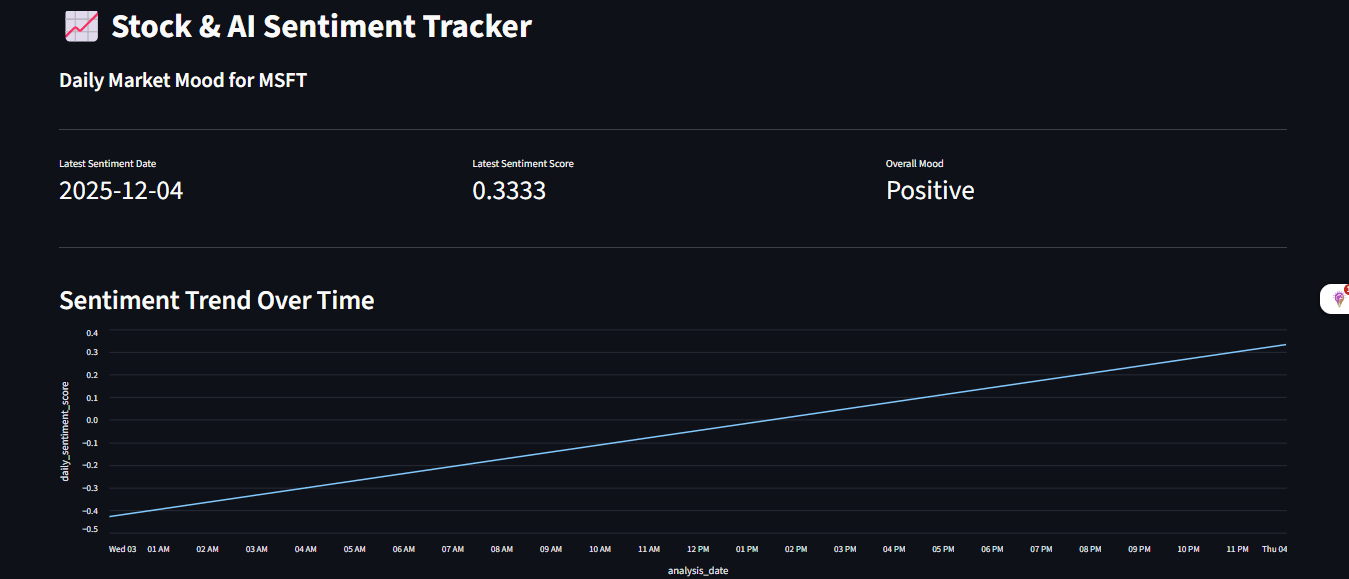Click the 0.0 y-axis tick label
The width and height of the screenshot is (1349, 579).
[92, 420]
